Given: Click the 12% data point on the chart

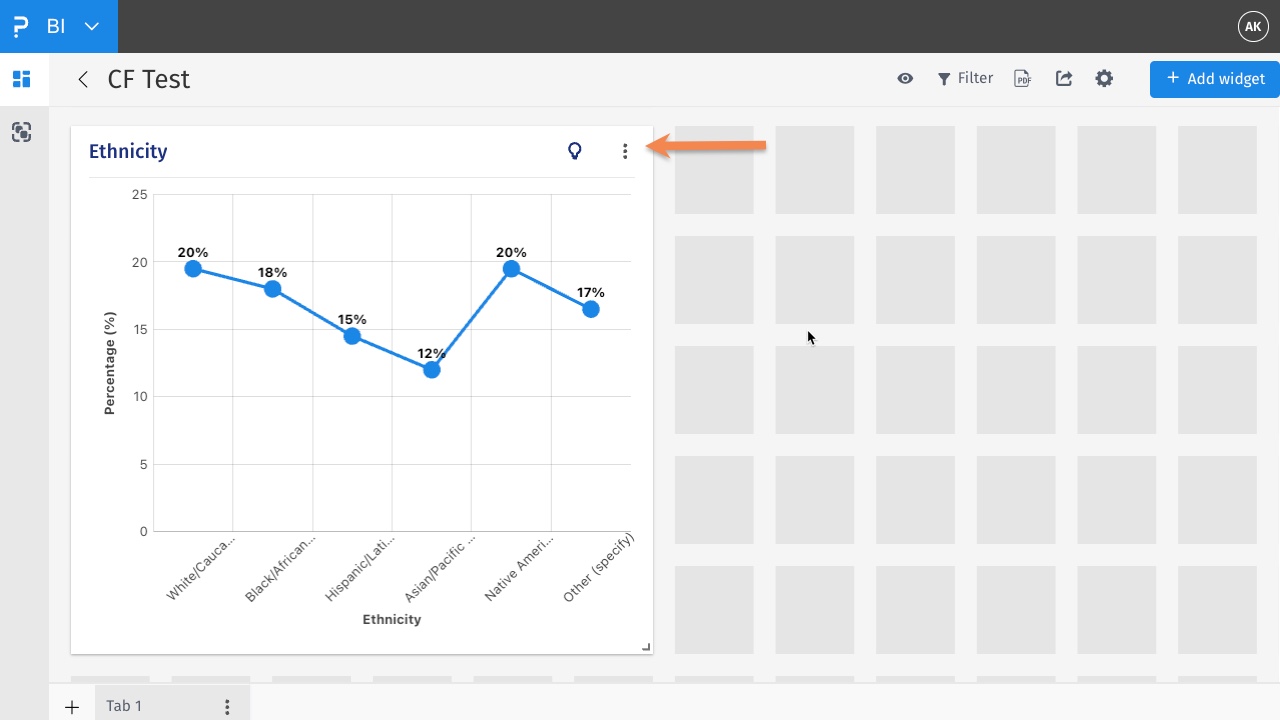Looking at the screenshot, I should 431,369.
